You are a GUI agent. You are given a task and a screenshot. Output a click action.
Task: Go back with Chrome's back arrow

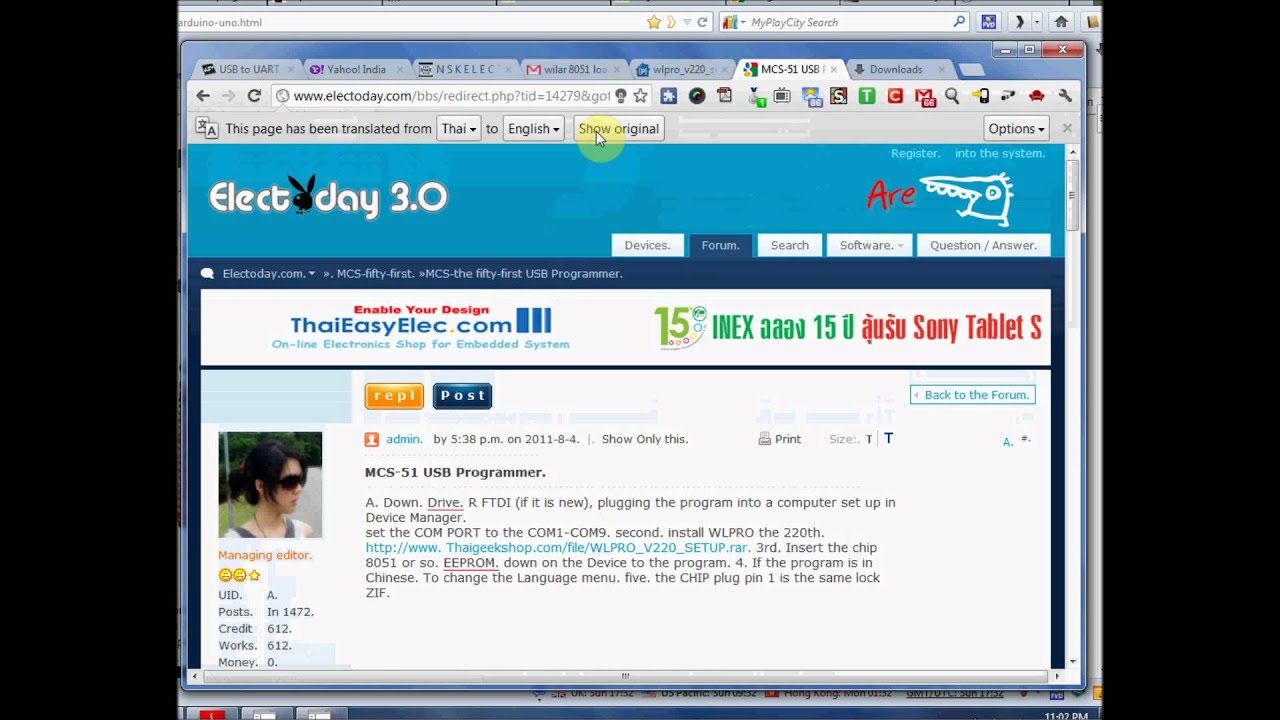203,96
